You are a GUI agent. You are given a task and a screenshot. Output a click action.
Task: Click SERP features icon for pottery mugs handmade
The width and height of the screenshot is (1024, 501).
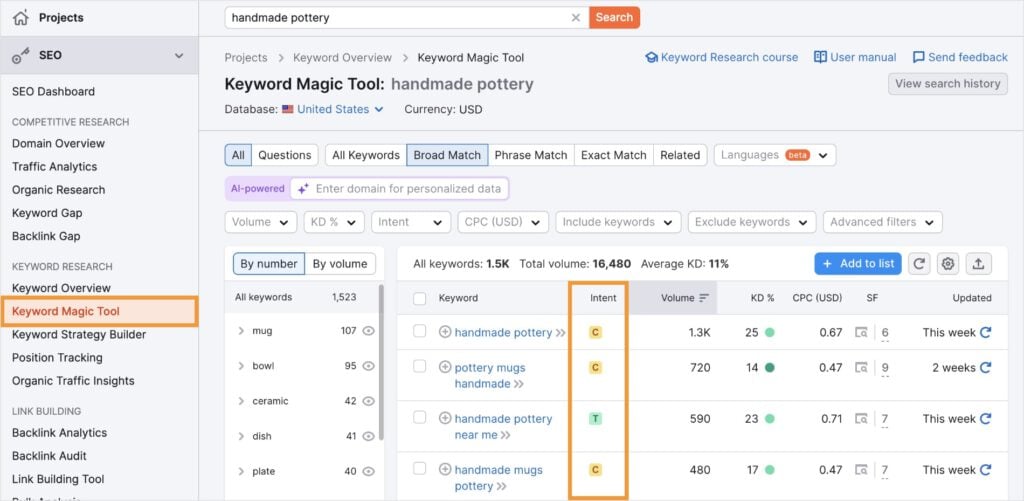[x=862, y=368]
